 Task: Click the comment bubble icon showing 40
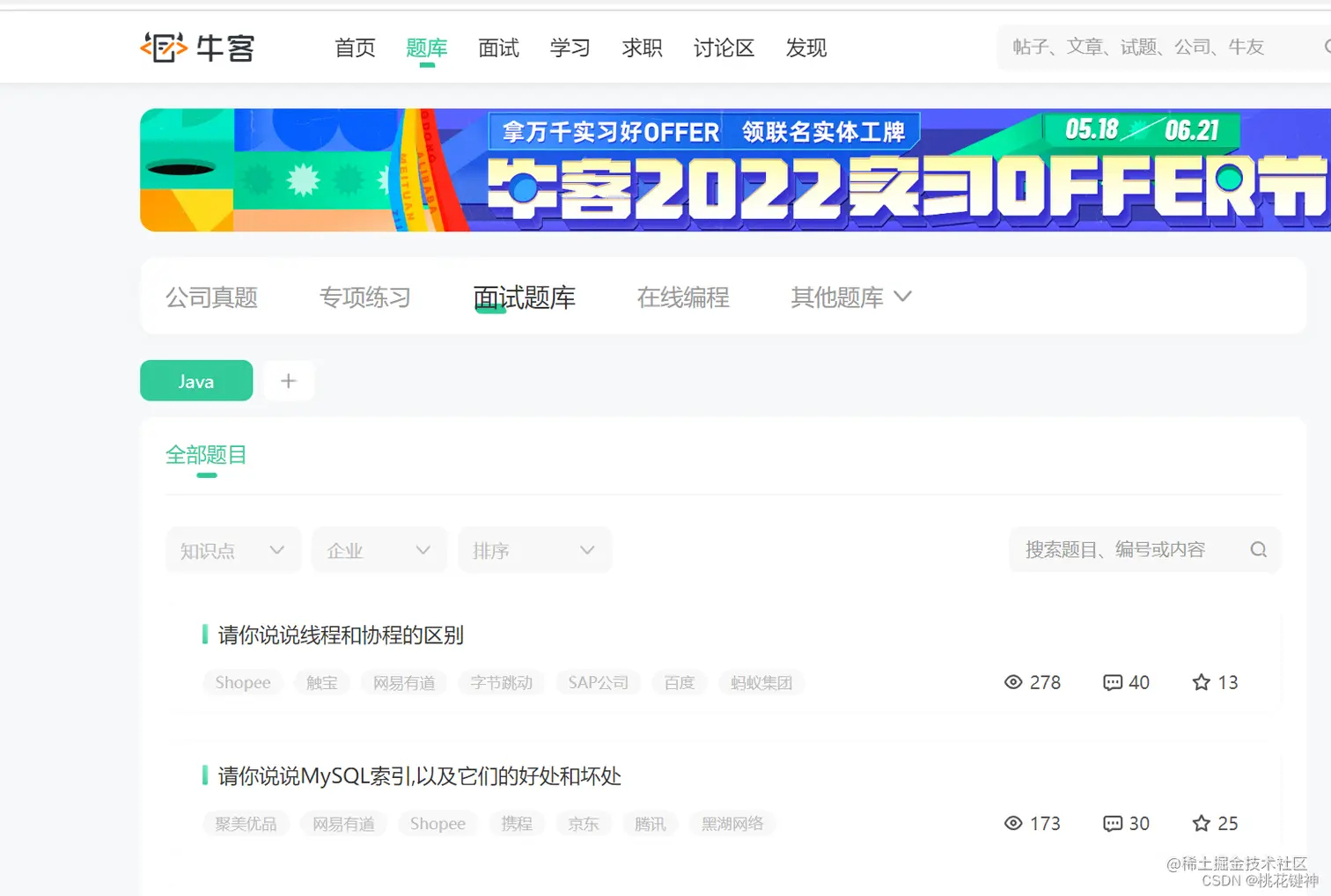[x=1113, y=682]
